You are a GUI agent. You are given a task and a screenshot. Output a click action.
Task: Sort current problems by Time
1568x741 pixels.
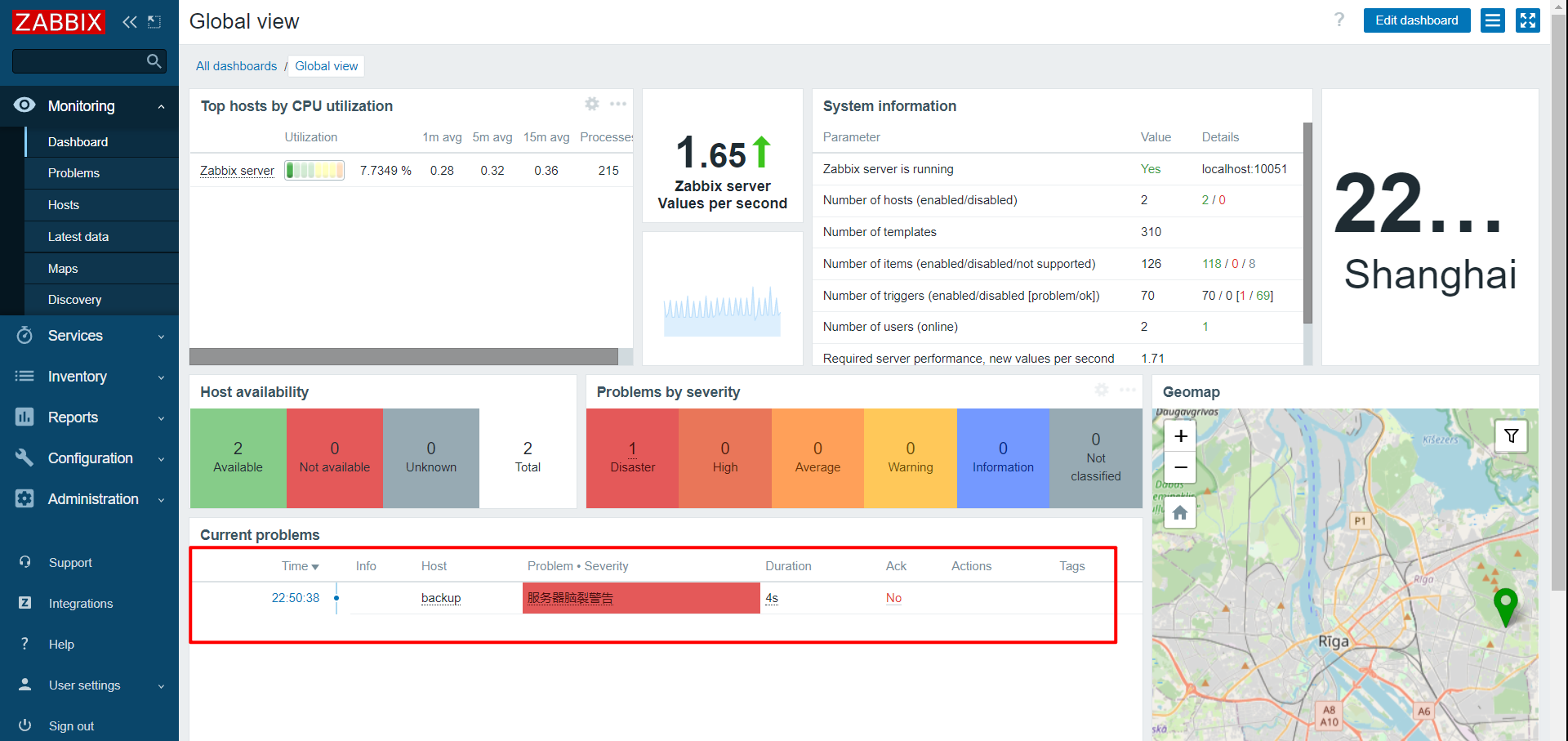point(300,566)
